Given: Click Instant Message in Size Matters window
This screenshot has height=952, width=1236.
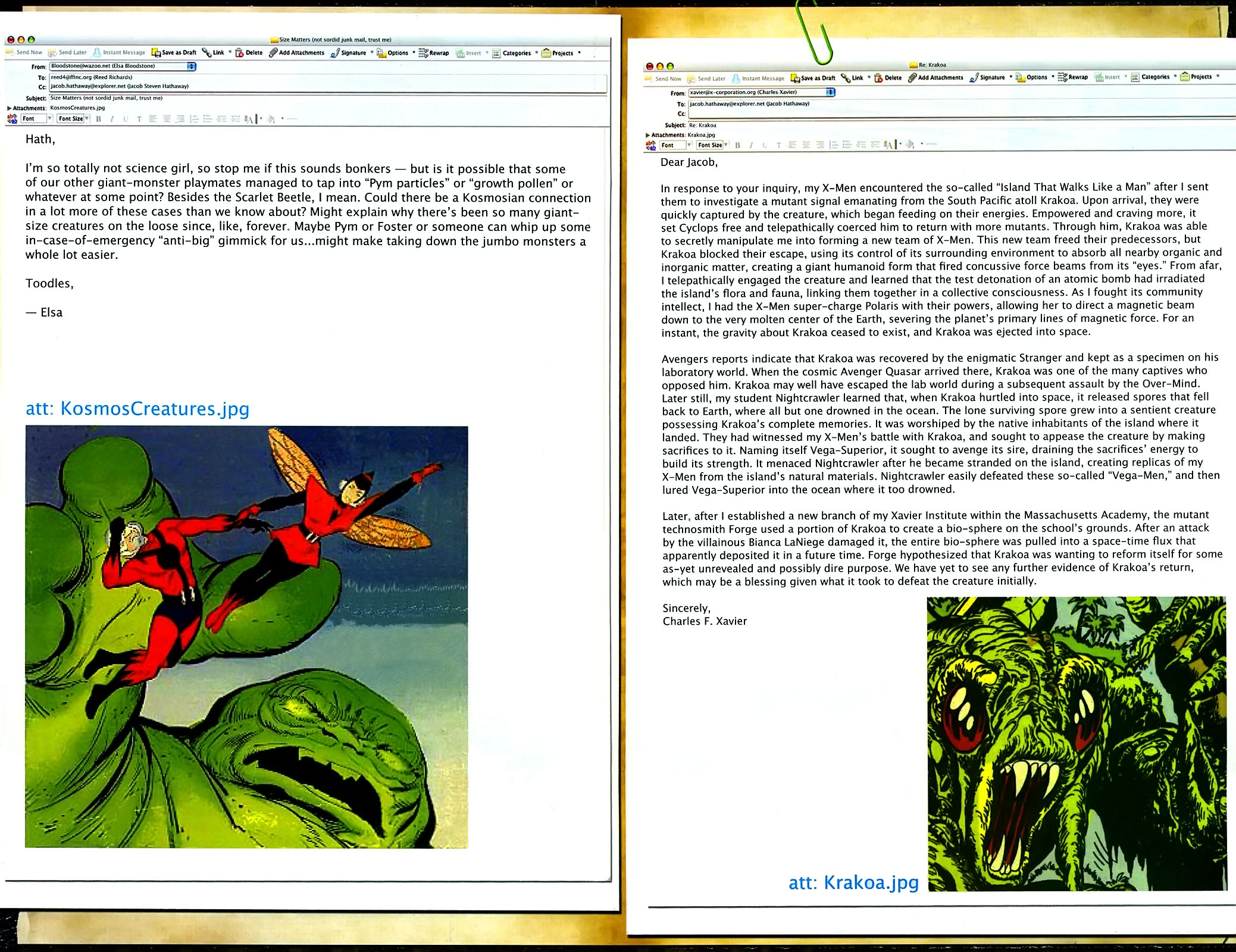Looking at the screenshot, I should pos(119,52).
